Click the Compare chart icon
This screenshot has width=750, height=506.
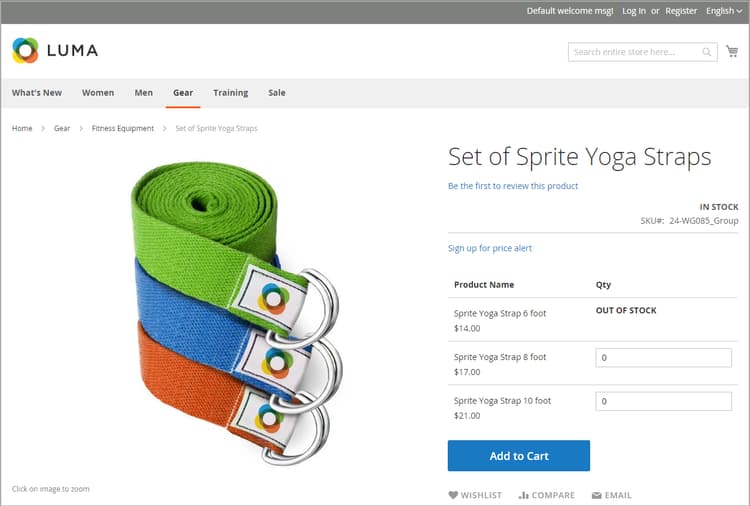pyautogui.click(x=523, y=495)
